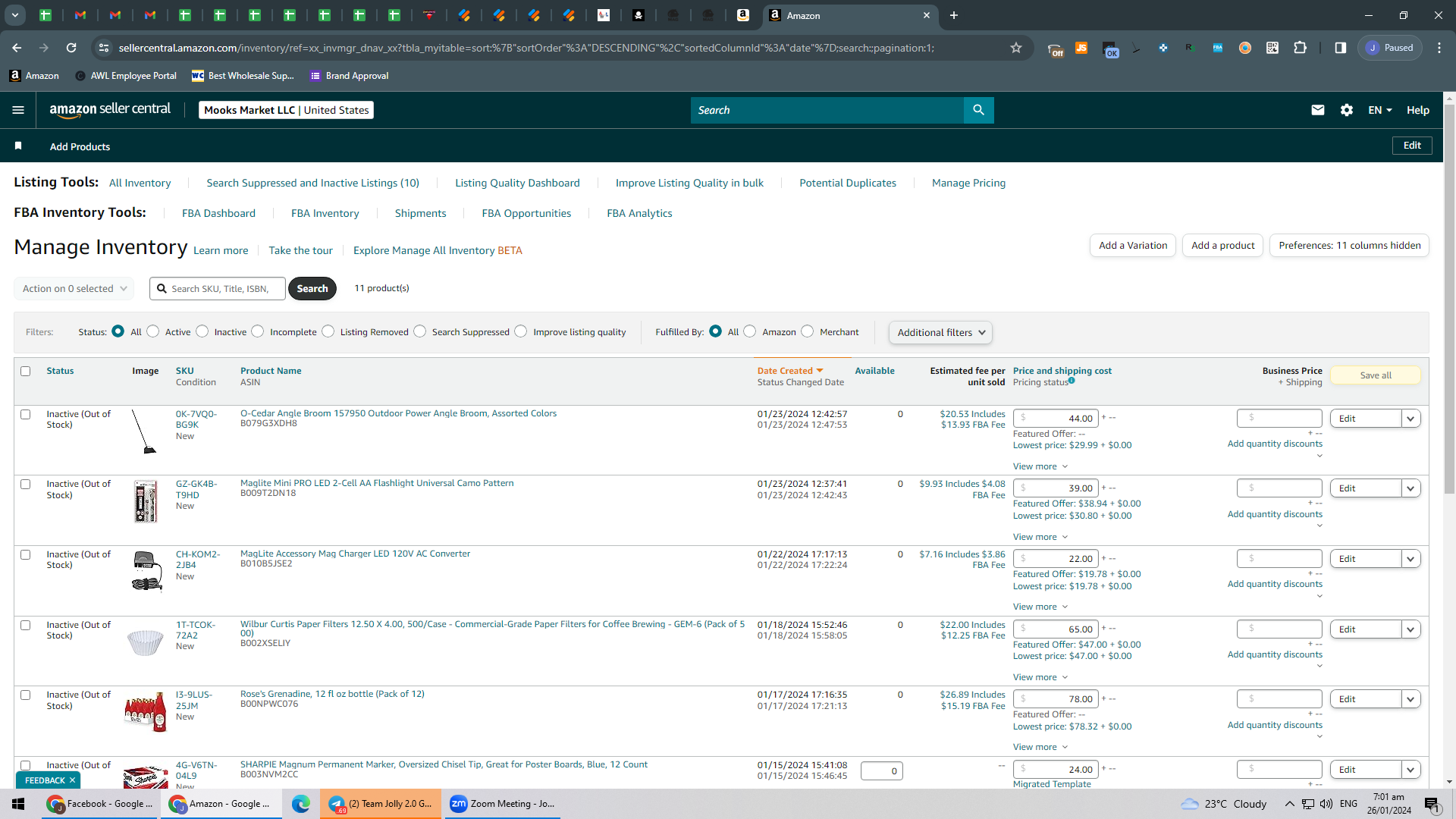
Task: Open Telegram Team Jolly taskbar item
Action: [381, 804]
